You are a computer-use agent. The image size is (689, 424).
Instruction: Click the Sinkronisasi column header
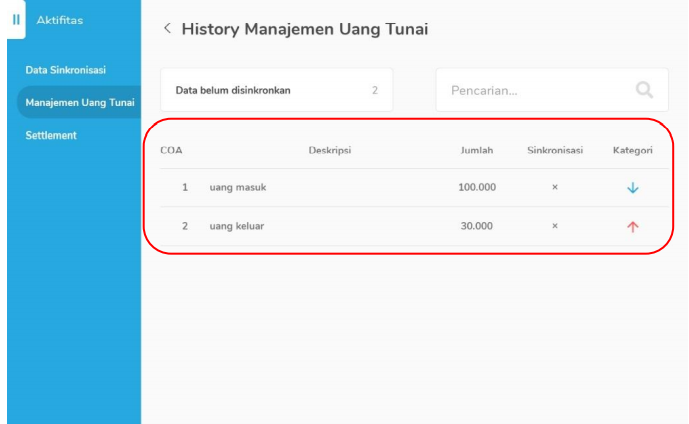pyautogui.click(x=555, y=151)
